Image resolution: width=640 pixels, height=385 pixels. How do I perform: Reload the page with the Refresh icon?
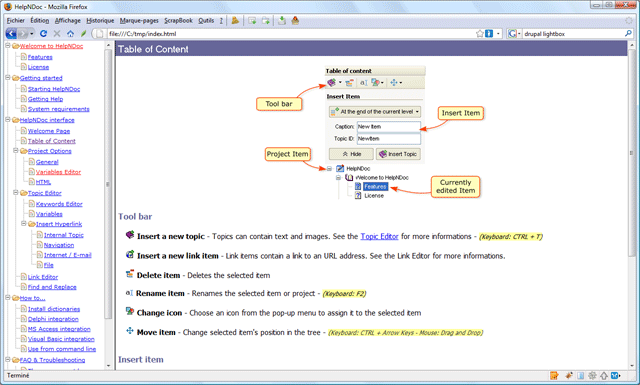click(43, 33)
